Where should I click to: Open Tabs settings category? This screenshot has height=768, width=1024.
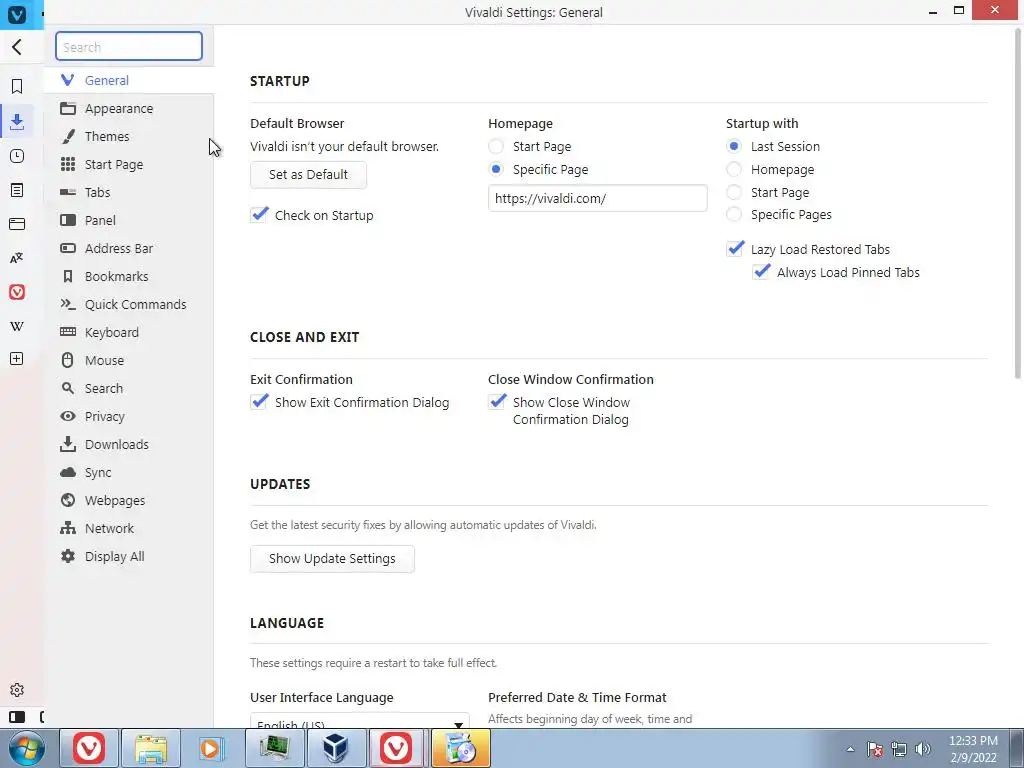pos(129,192)
